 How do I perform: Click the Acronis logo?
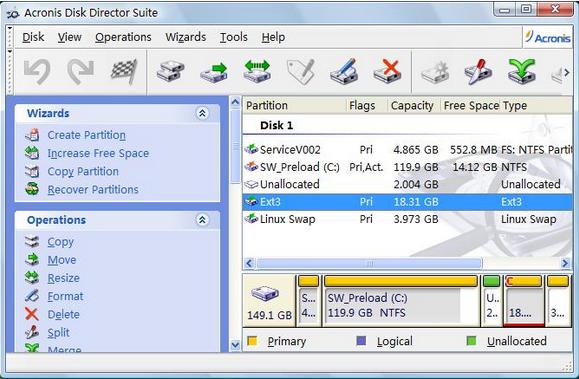[x=548, y=37]
